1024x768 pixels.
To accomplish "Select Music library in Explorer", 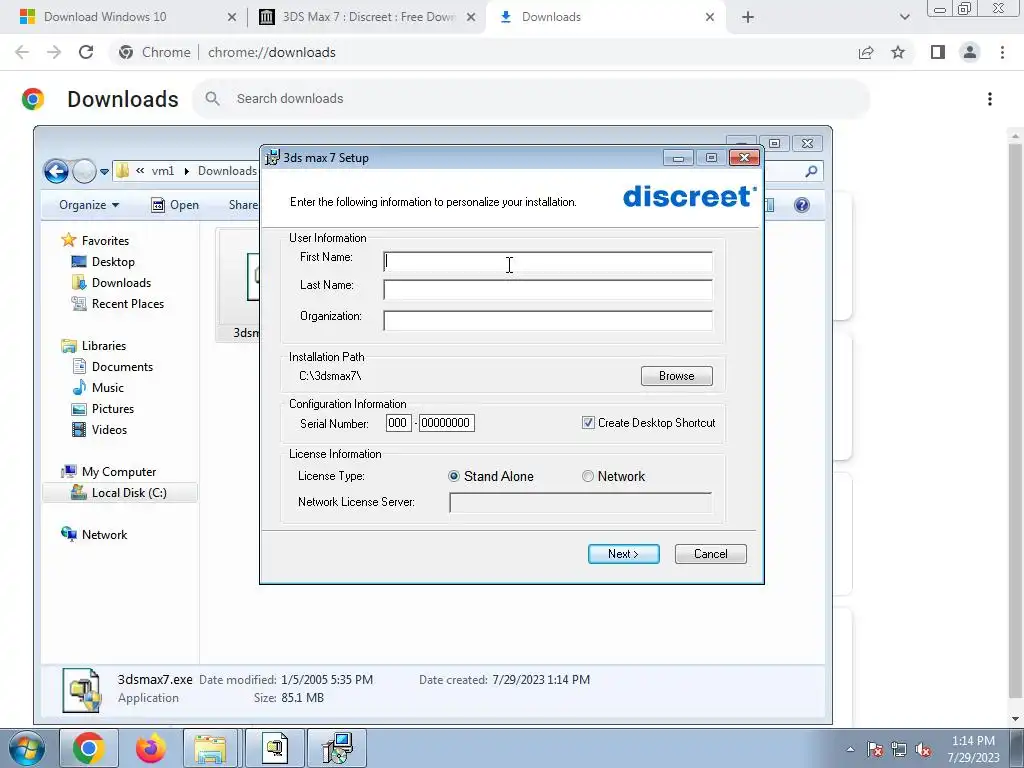I will point(108,388).
